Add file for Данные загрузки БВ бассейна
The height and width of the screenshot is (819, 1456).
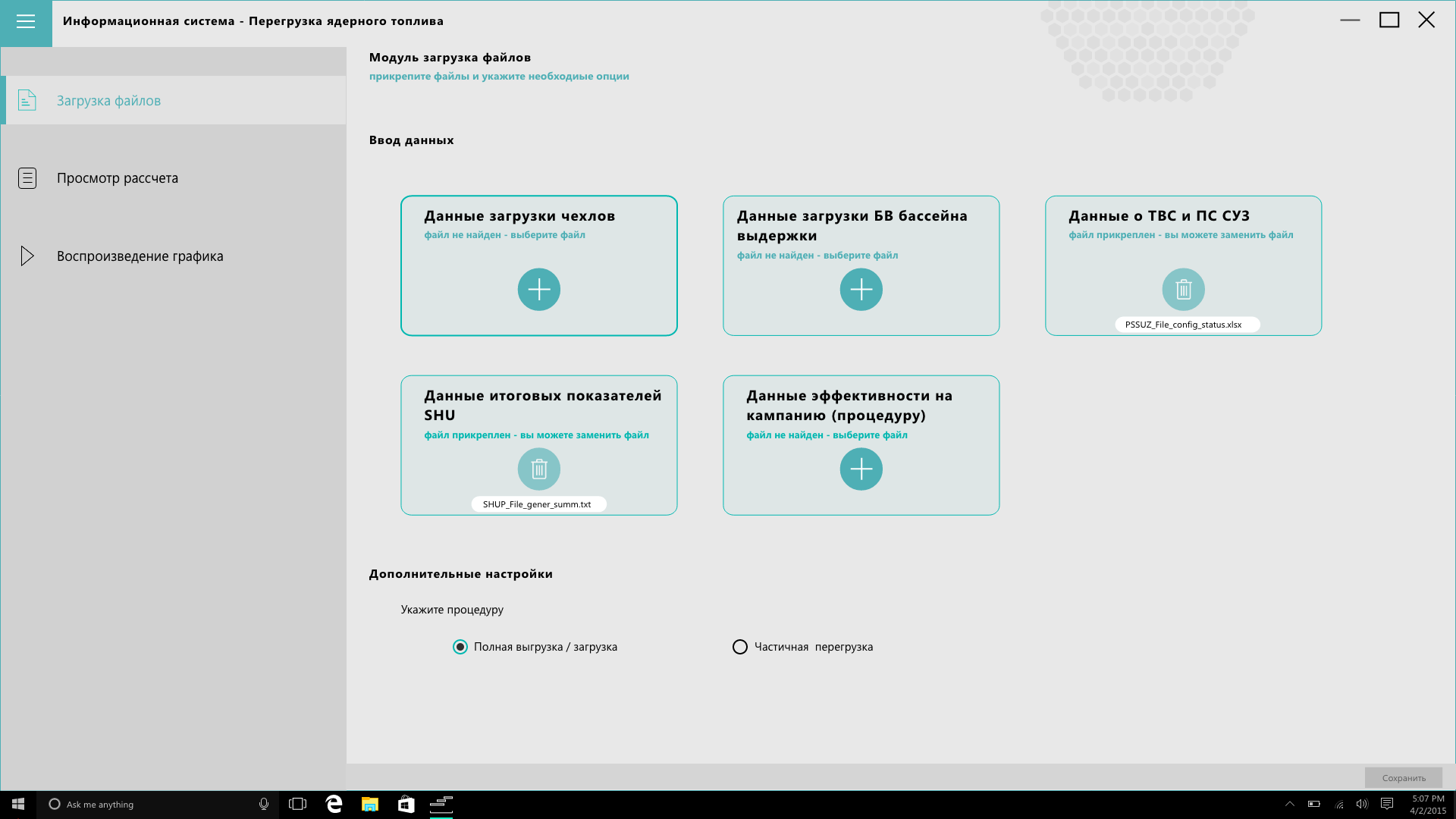861,290
